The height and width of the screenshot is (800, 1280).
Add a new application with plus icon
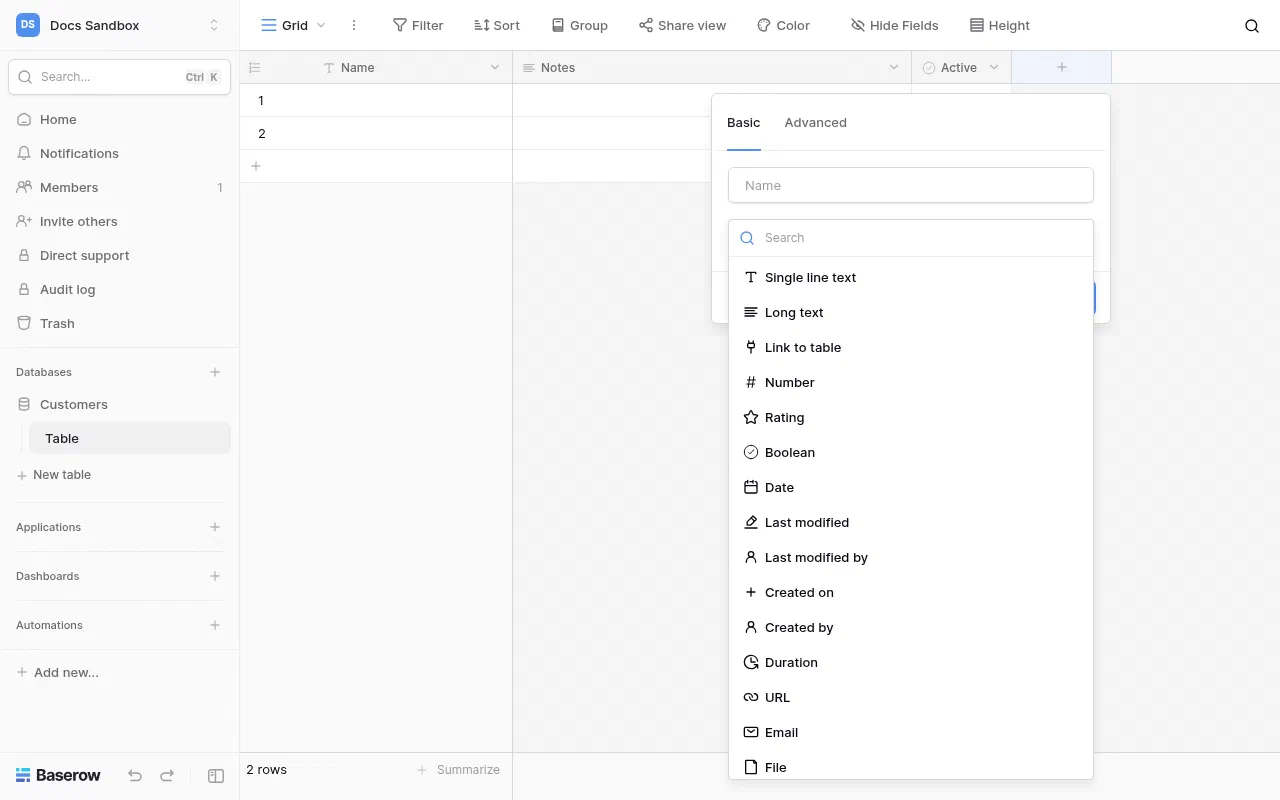click(215, 527)
